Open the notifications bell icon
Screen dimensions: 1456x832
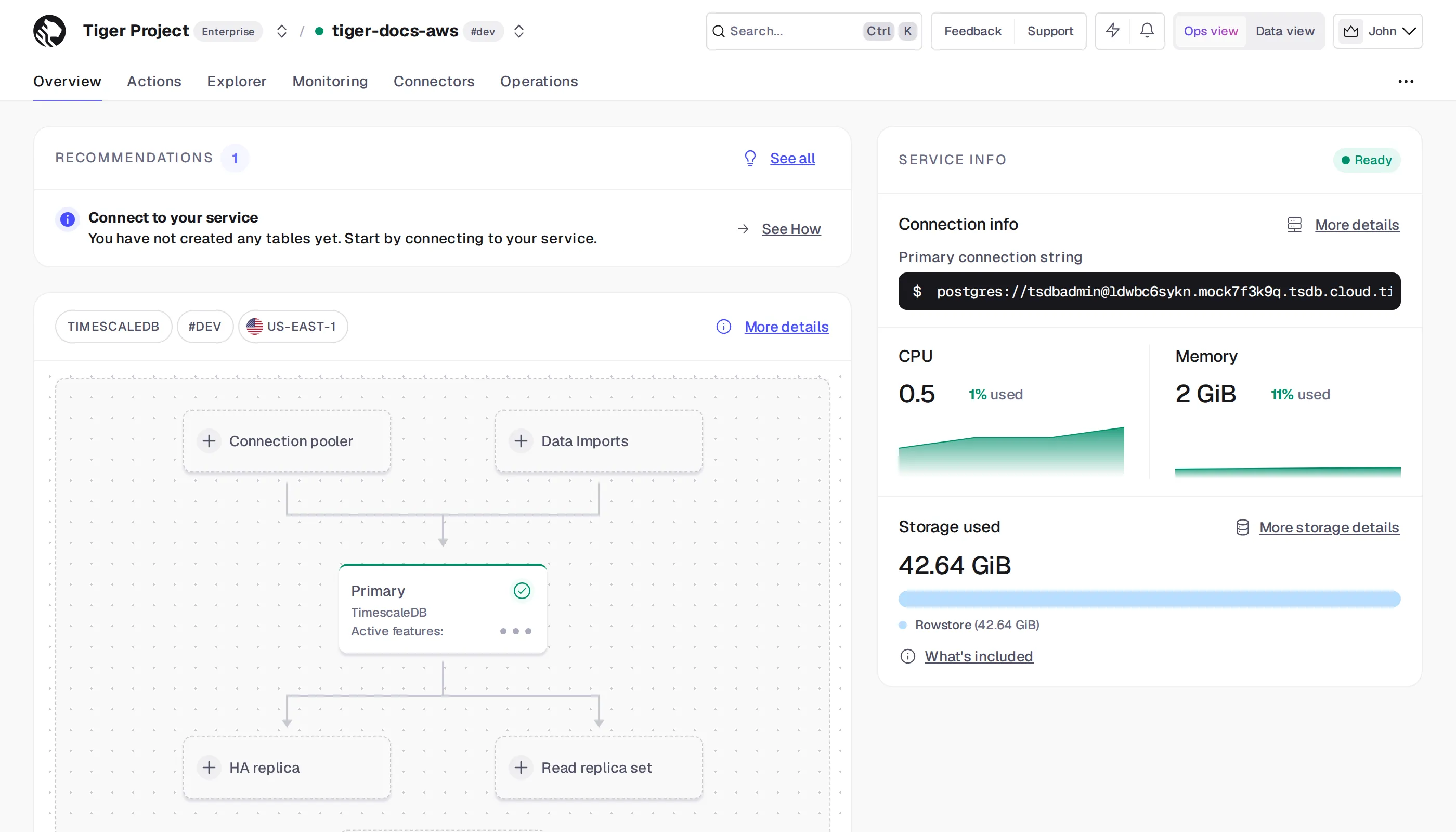click(1146, 31)
